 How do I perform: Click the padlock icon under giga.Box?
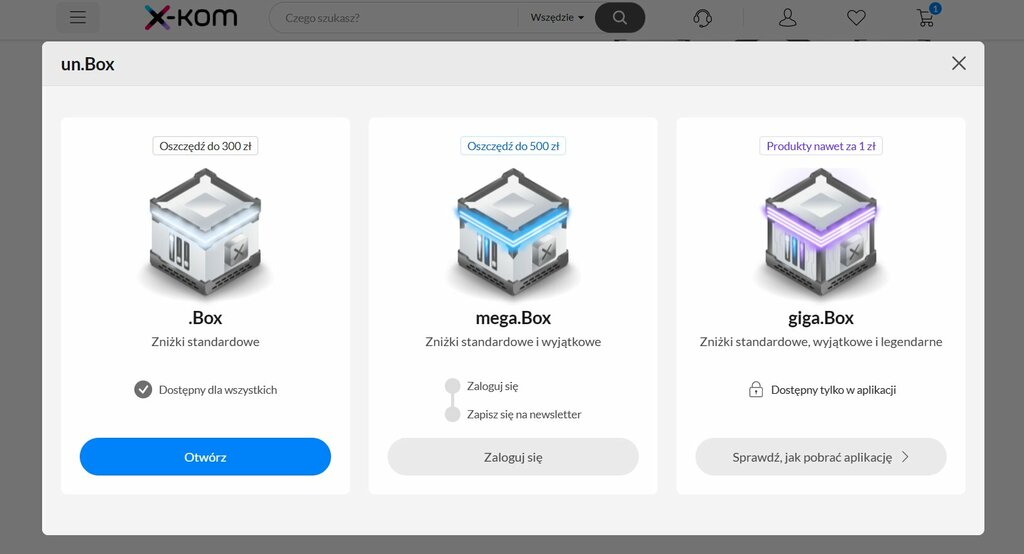pos(756,389)
